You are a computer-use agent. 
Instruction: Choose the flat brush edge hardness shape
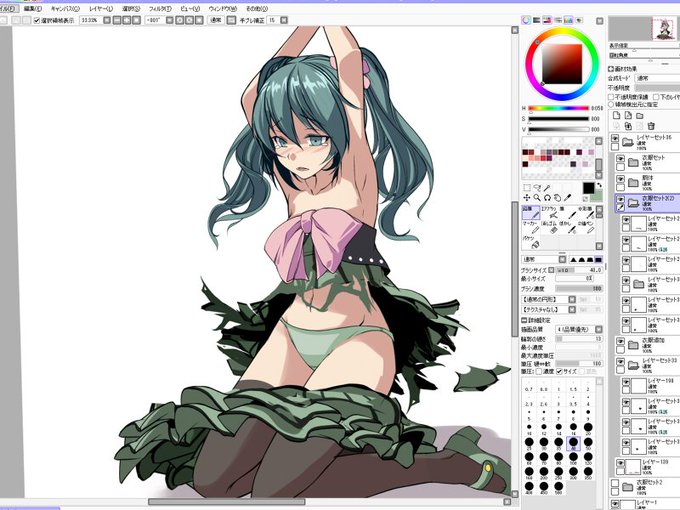[x=598, y=259]
